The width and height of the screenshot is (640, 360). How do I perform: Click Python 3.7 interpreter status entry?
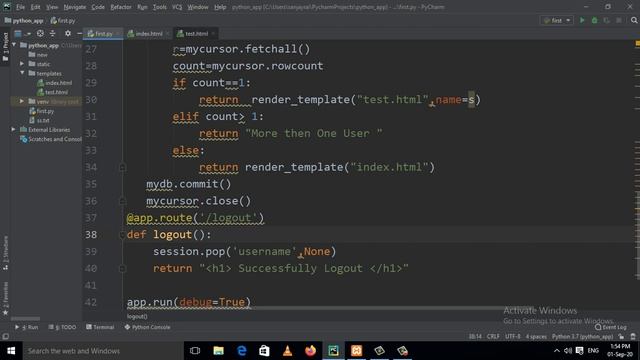582,337
